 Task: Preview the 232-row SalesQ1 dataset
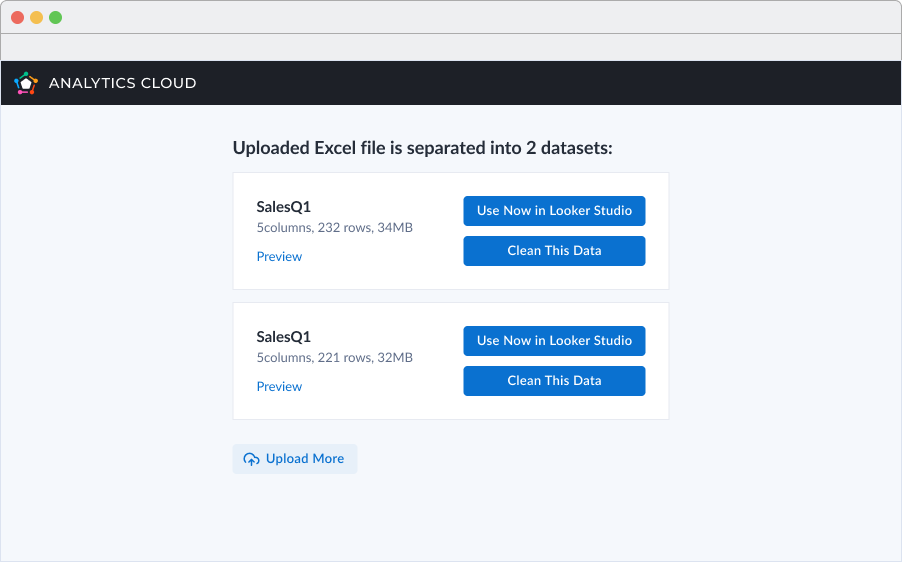(279, 257)
